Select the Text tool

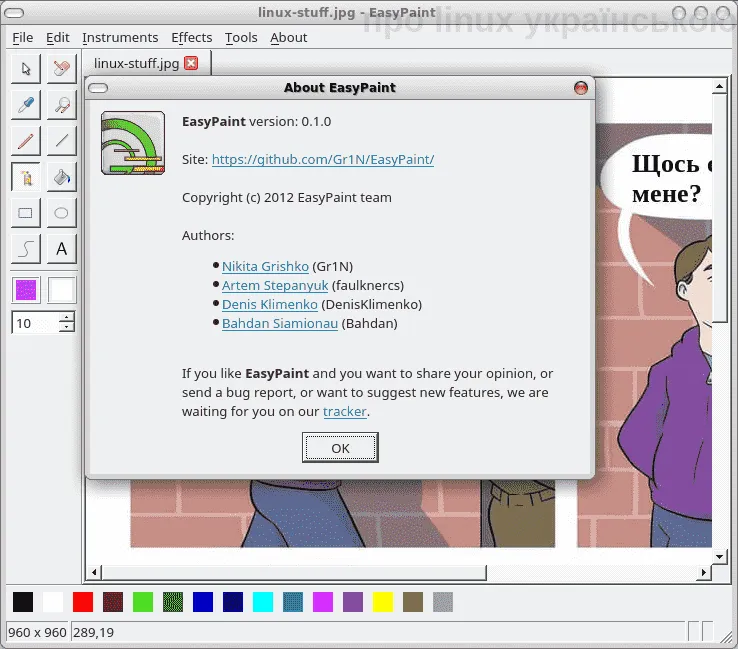(62, 249)
